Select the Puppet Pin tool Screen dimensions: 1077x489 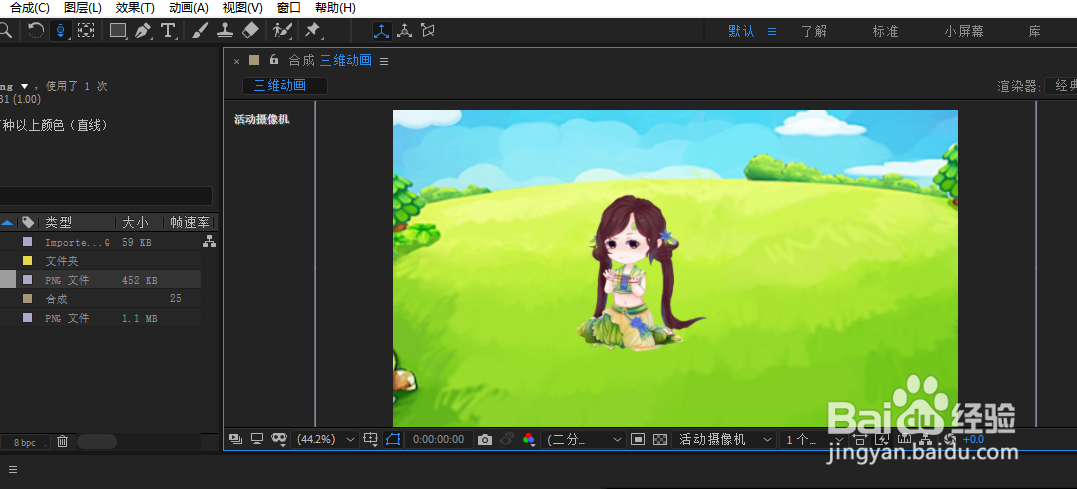313,31
